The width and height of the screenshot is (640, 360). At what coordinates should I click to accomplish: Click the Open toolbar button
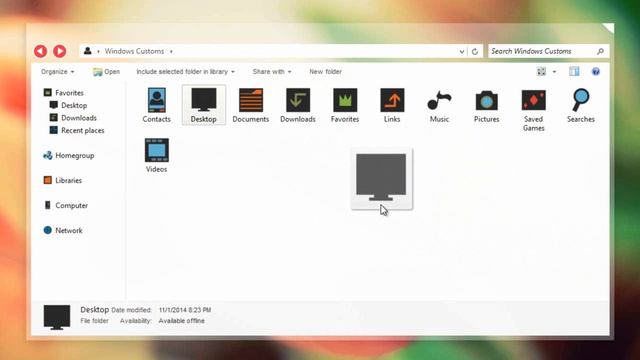(x=107, y=71)
